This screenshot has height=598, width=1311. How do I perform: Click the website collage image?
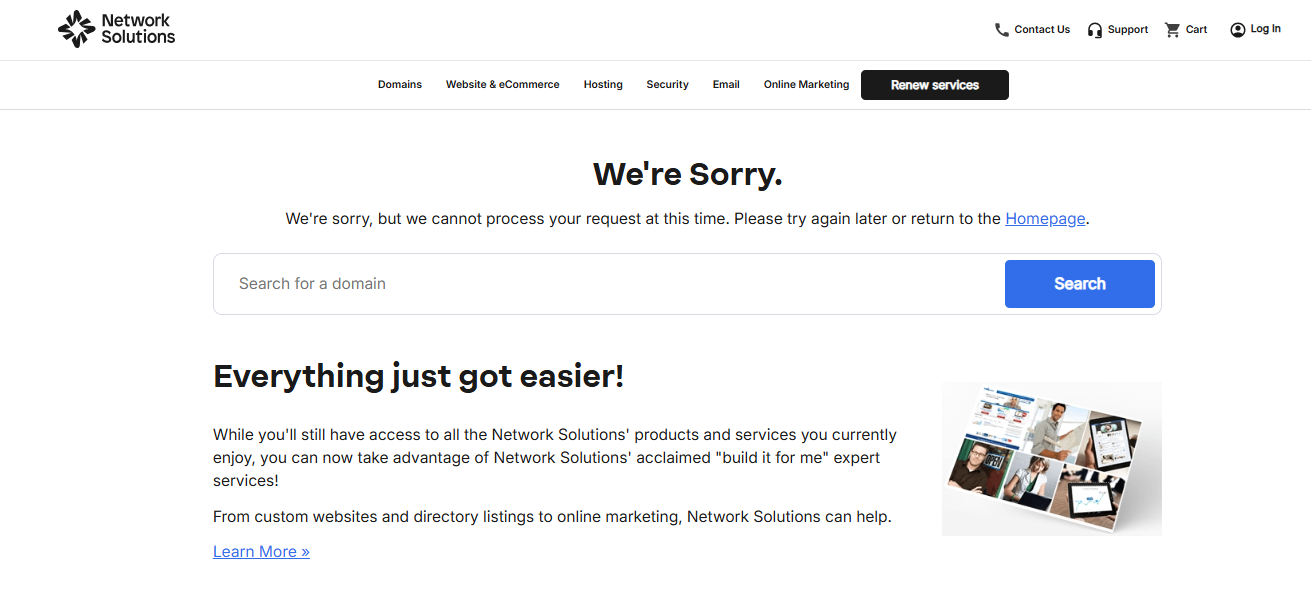click(x=1051, y=459)
